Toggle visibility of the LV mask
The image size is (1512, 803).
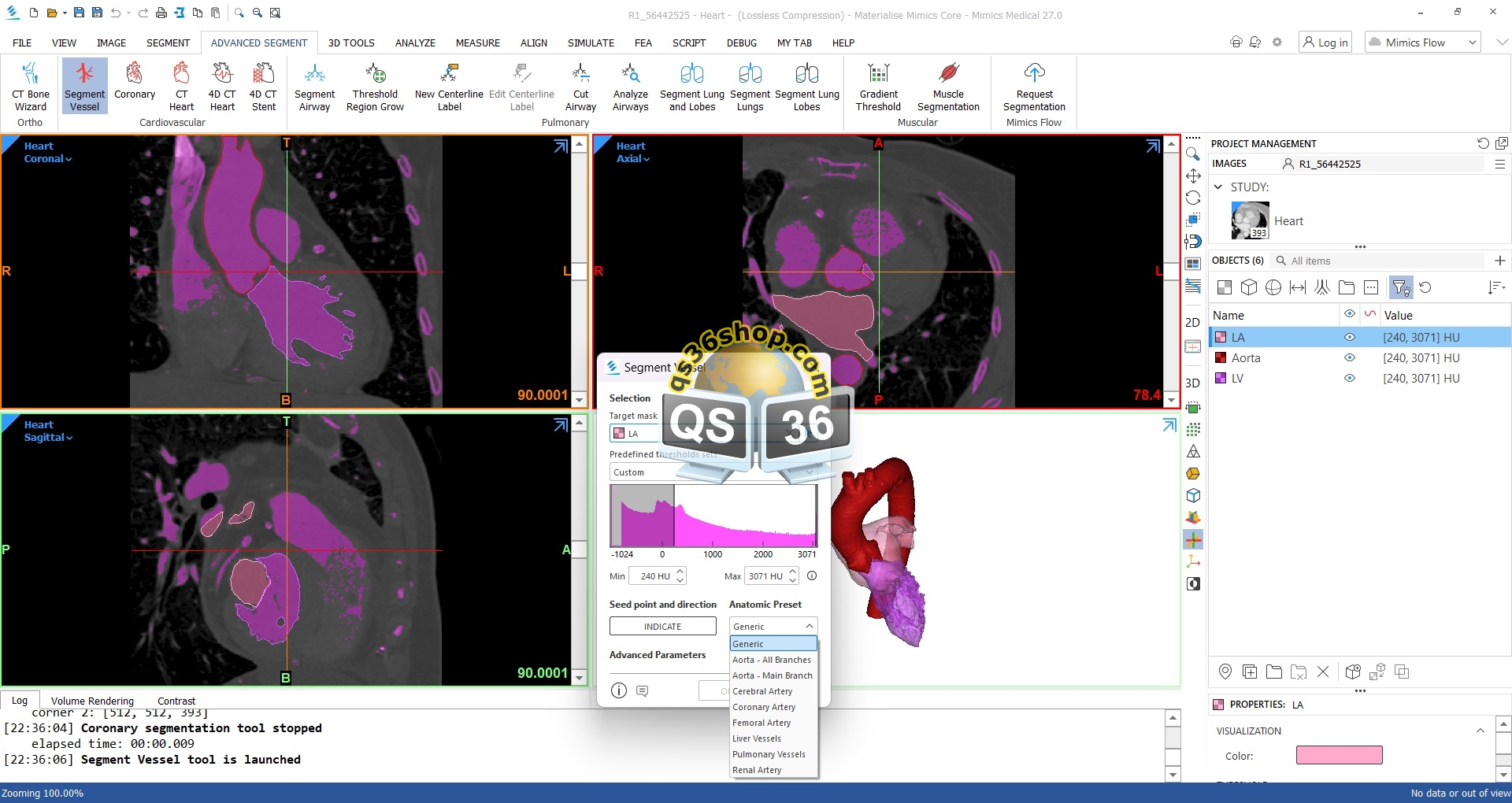pos(1349,378)
